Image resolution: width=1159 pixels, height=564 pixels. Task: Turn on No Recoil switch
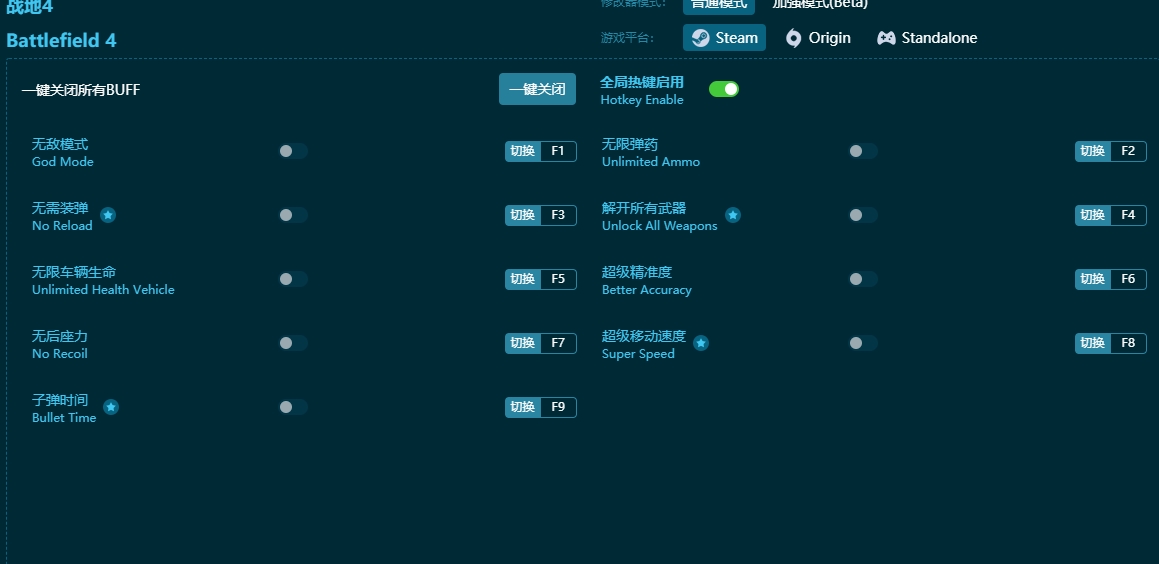tap(293, 343)
